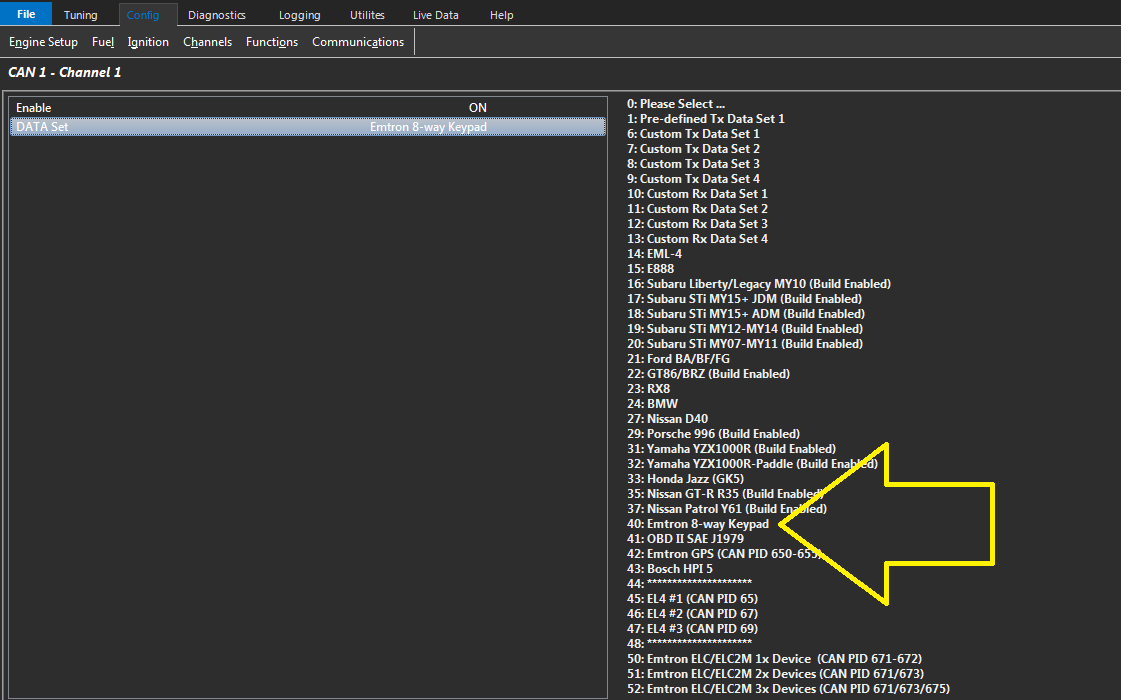The image size is (1121, 700).
Task: Open the File menu
Action: point(26,14)
